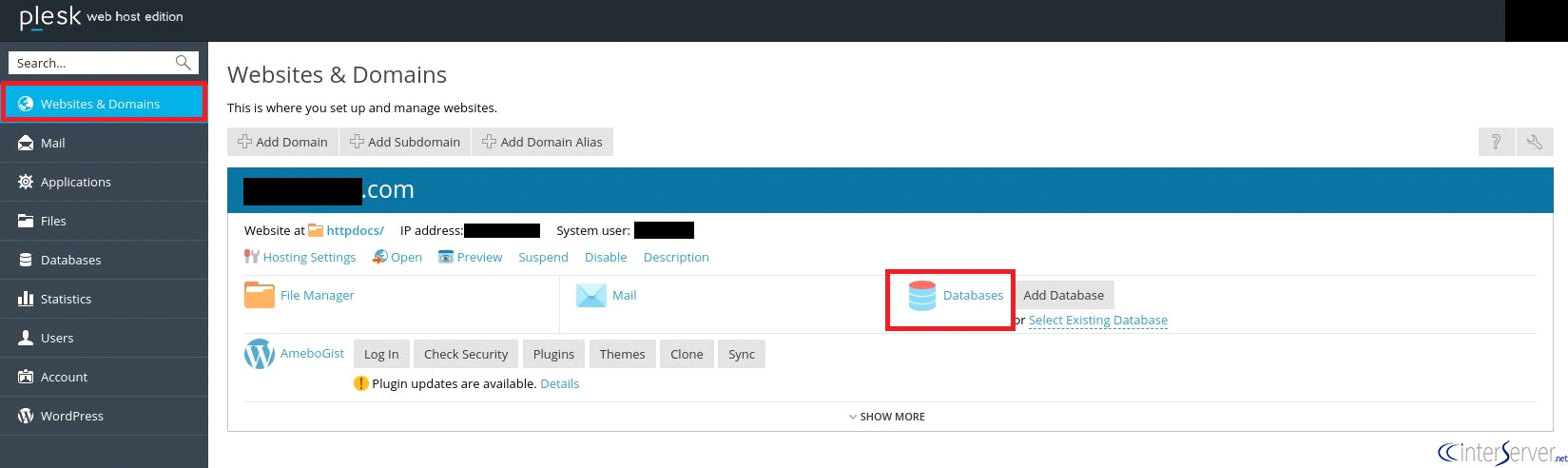Click the Databases cylinder icon
This screenshot has width=1568, height=468.
[x=922, y=296]
